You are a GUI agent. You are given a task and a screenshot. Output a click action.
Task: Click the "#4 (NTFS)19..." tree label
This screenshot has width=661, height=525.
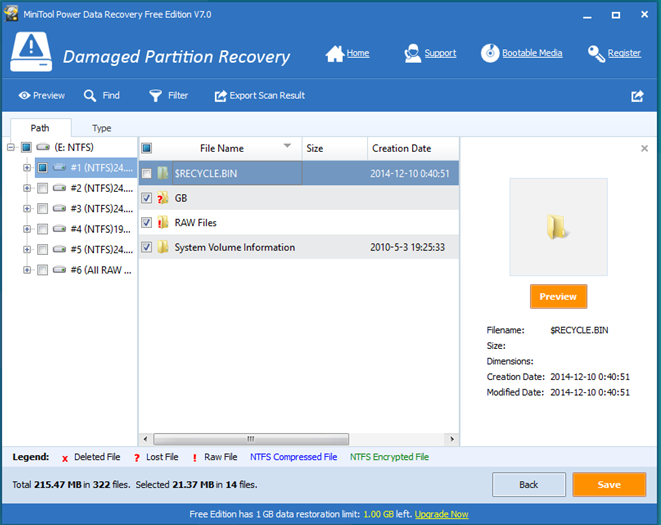(101, 229)
